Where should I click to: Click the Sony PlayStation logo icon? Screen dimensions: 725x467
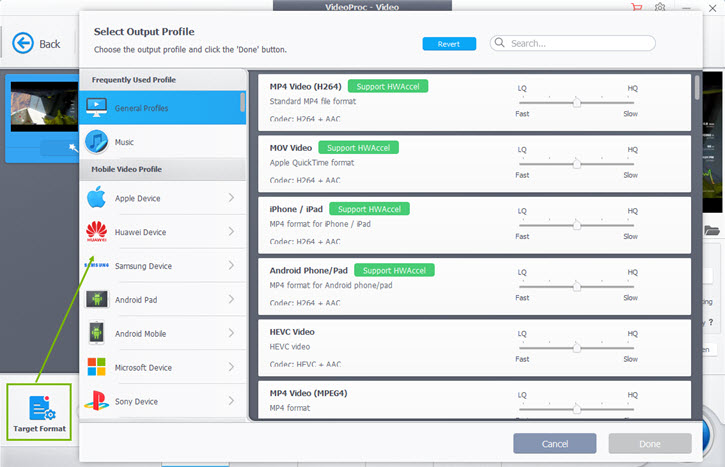tap(97, 400)
